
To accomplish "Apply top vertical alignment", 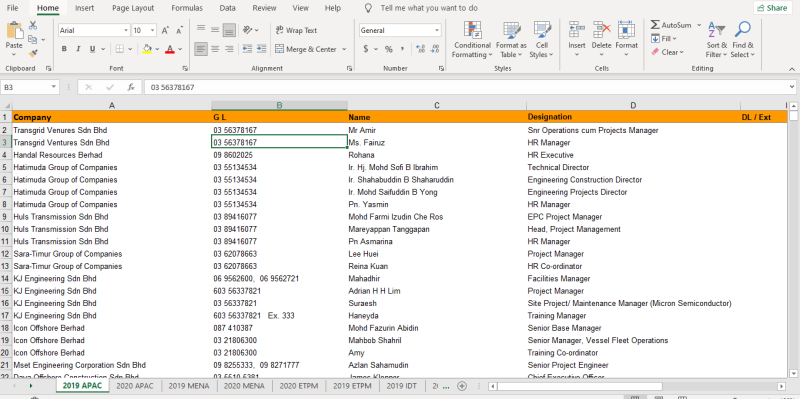I will [201, 29].
